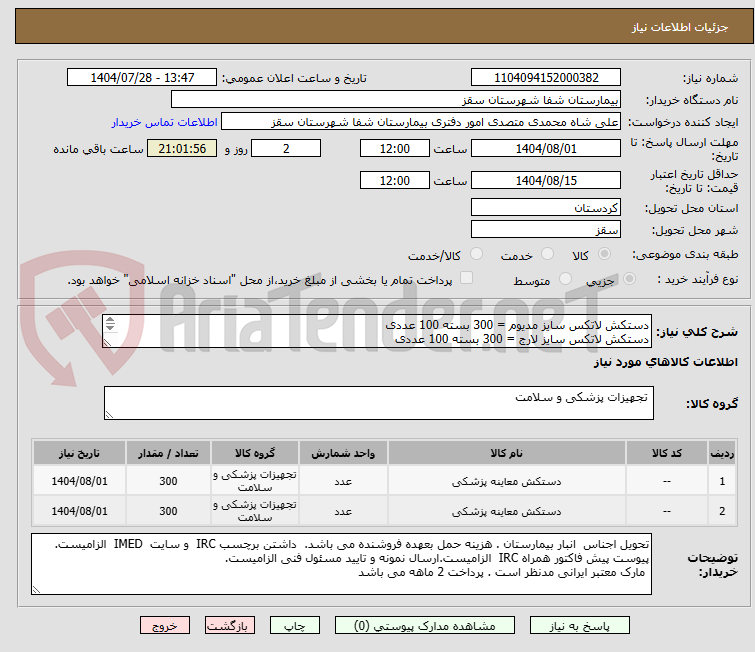
Task: Click quantity 300 in row 1
Action: tap(168, 481)
